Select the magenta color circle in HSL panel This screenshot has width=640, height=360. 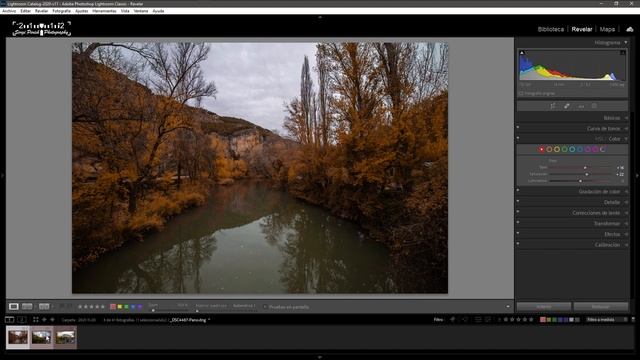click(x=596, y=149)
